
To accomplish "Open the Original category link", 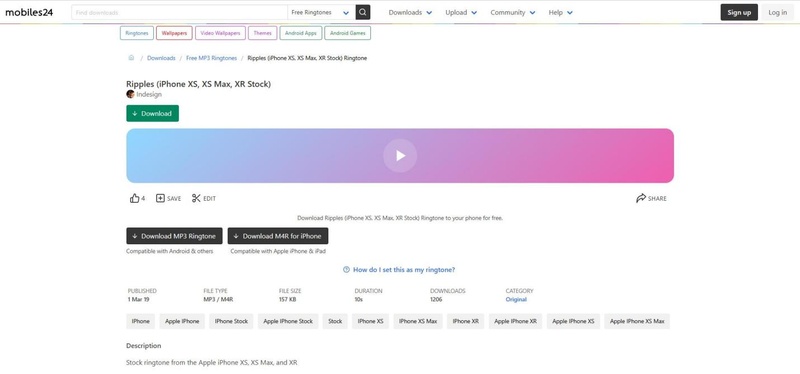I will click(x=516, y=300).
